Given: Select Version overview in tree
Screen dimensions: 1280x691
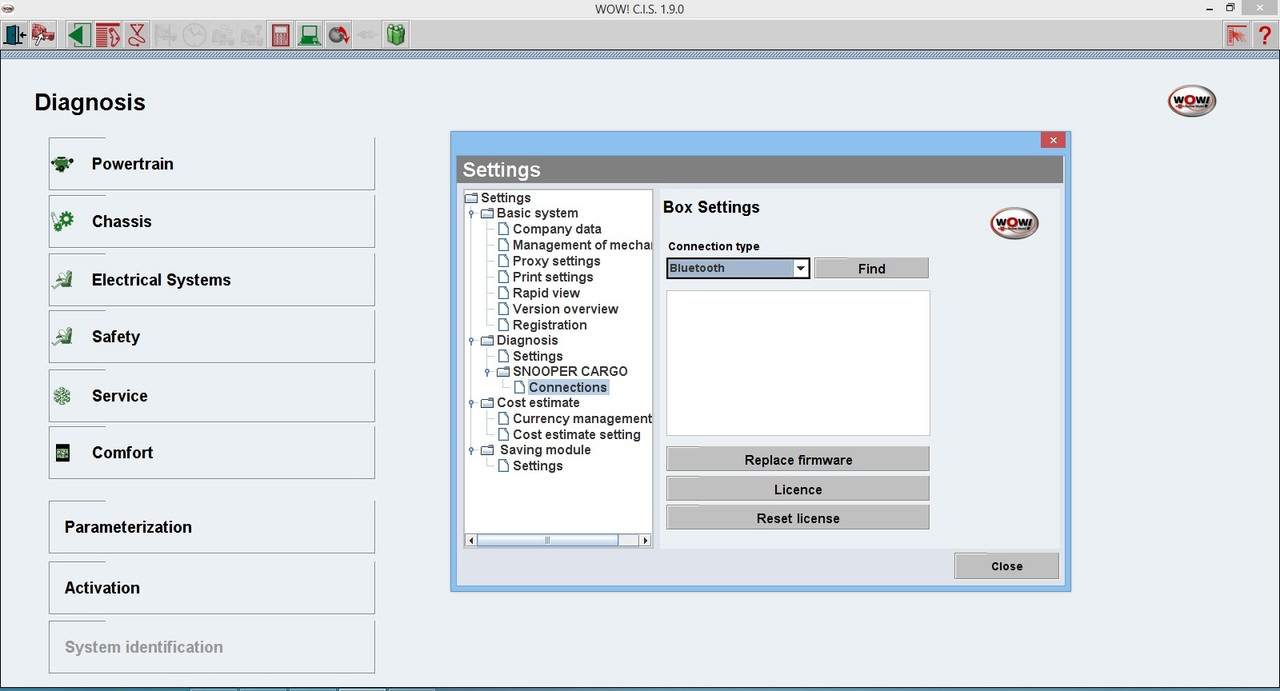Looking at the screenshot, I should (x=565, y=309).
